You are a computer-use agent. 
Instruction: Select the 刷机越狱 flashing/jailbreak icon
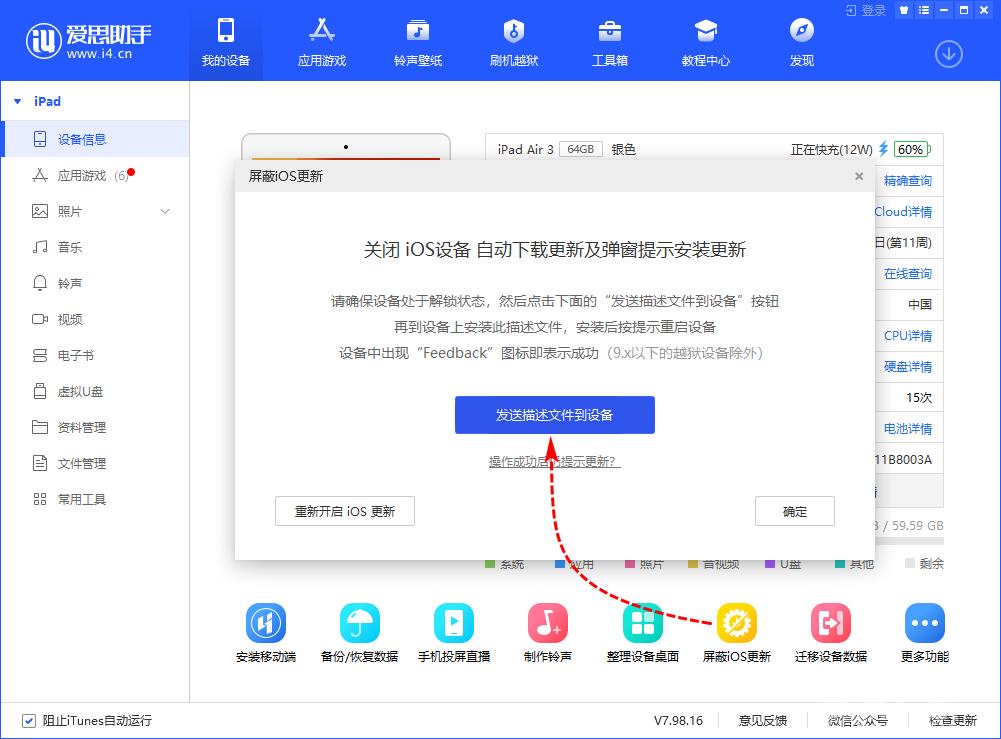pos(513,40)
